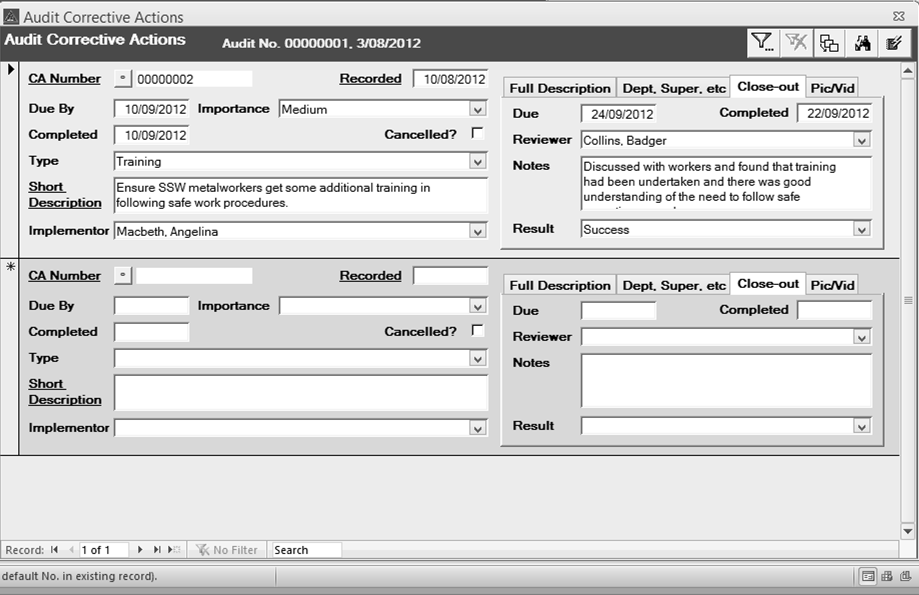The height and width of the screenshot is (595, 919).
Task: Click the remove filter toolbar icon
Action: 796,43
